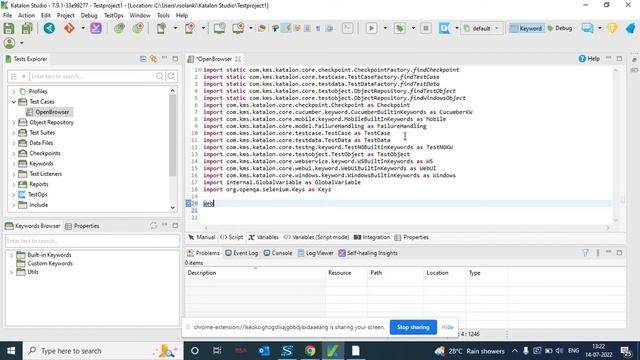Click the chat feedback icon
Screen dimensions: 640x360
pos(587,28)
